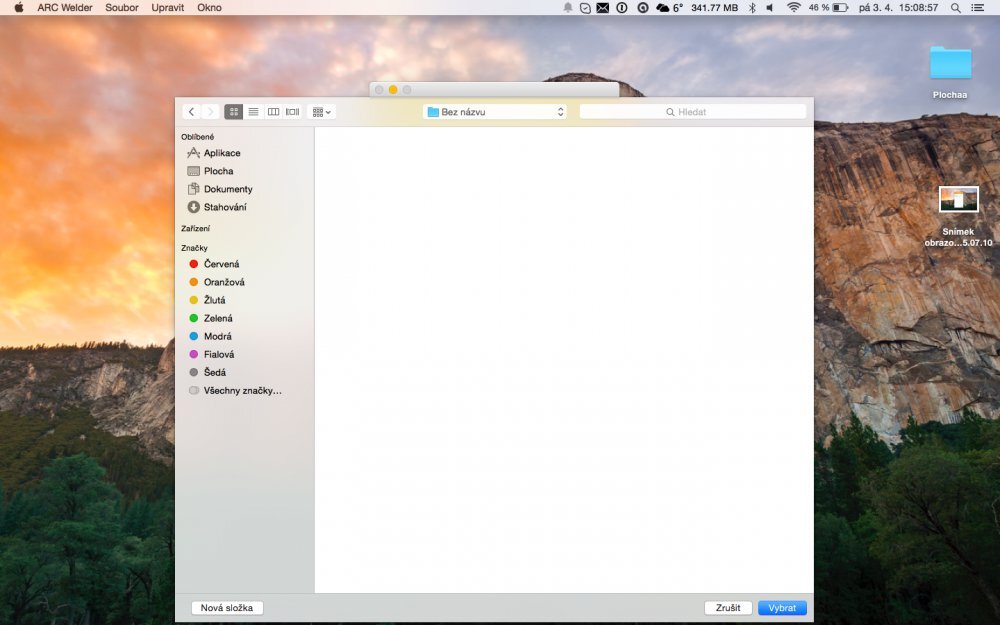This screenshot has height=625, width=1000.
Task: Open the Soubor menu
Action: pyautogui.click(x=122, y=7)
